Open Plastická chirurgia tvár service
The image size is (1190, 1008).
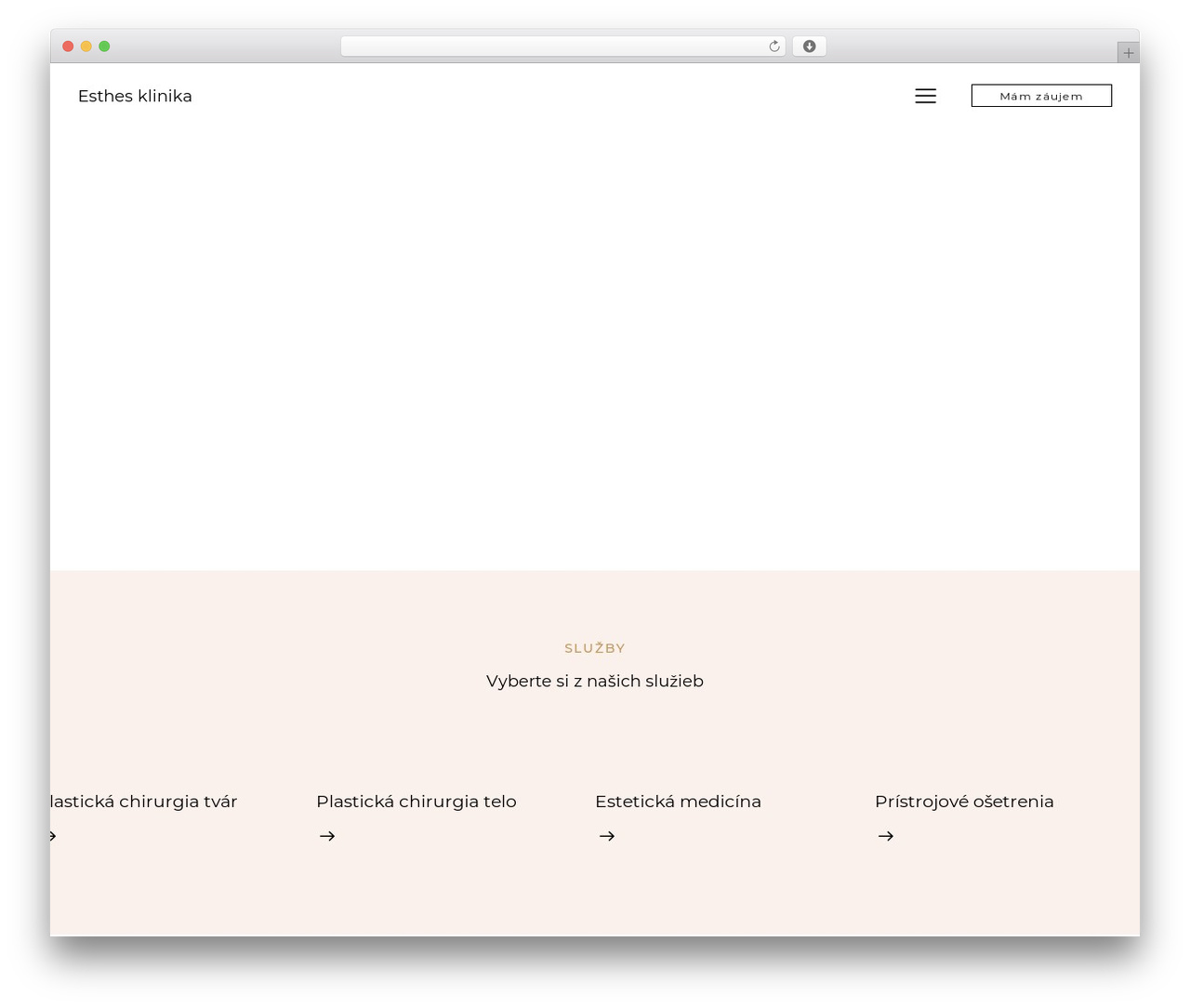(144, 802)
